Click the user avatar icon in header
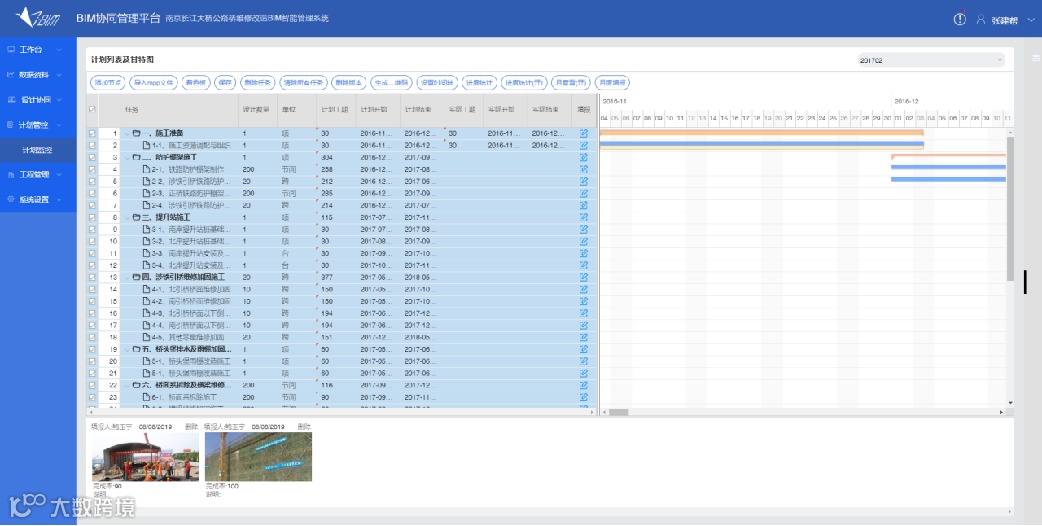The width and height of the screenshot is (1042, 526). (x=980, y=19)
